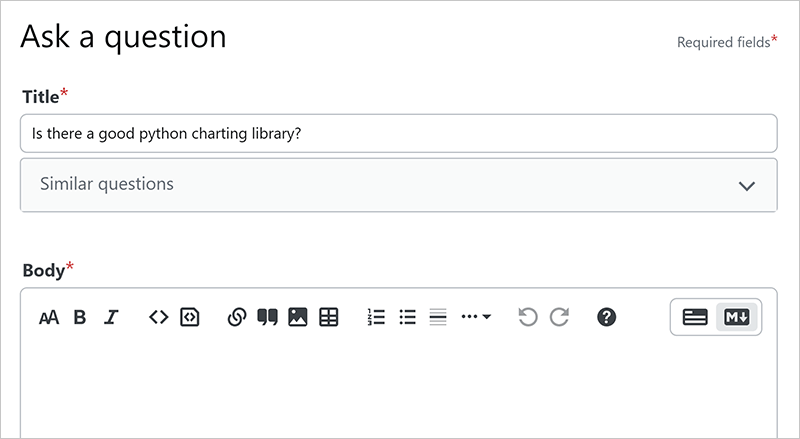Insert a horizontal rule
Screen dimensions: 800x439
[x=437, y=317]
